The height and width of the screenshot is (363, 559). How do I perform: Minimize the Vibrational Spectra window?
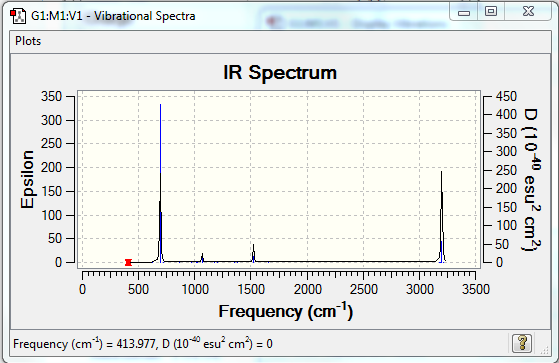(x=463, y=13)
